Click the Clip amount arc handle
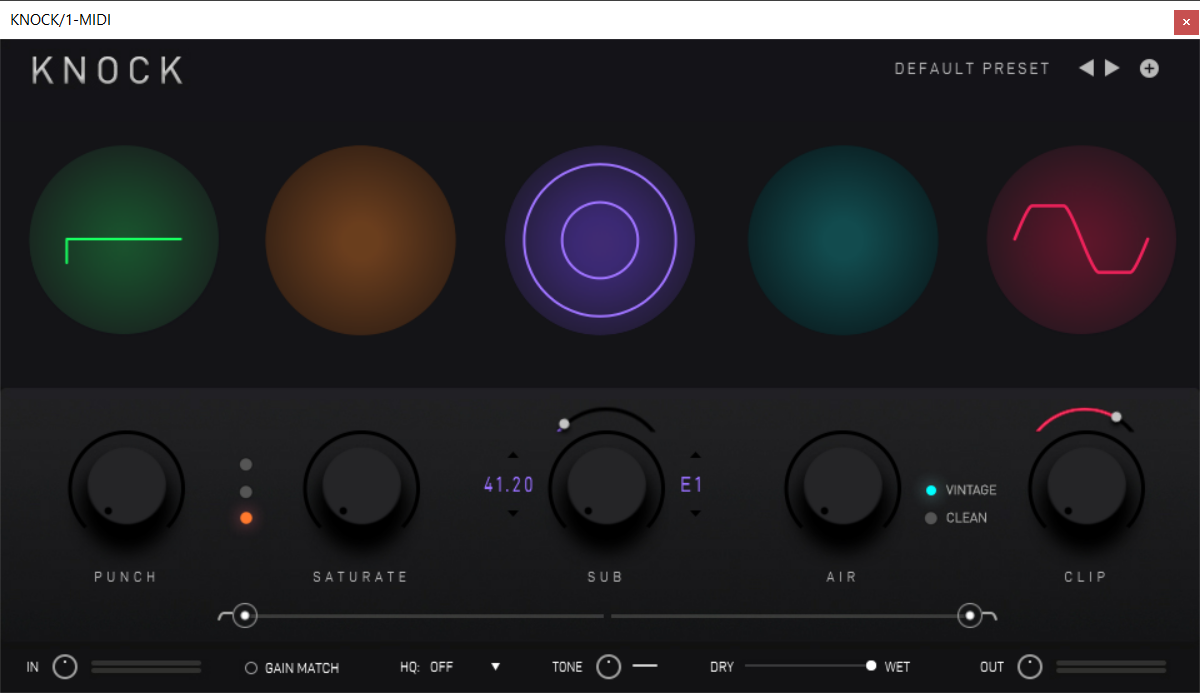The image size is (1200, 693). (x=1116, y=417)
